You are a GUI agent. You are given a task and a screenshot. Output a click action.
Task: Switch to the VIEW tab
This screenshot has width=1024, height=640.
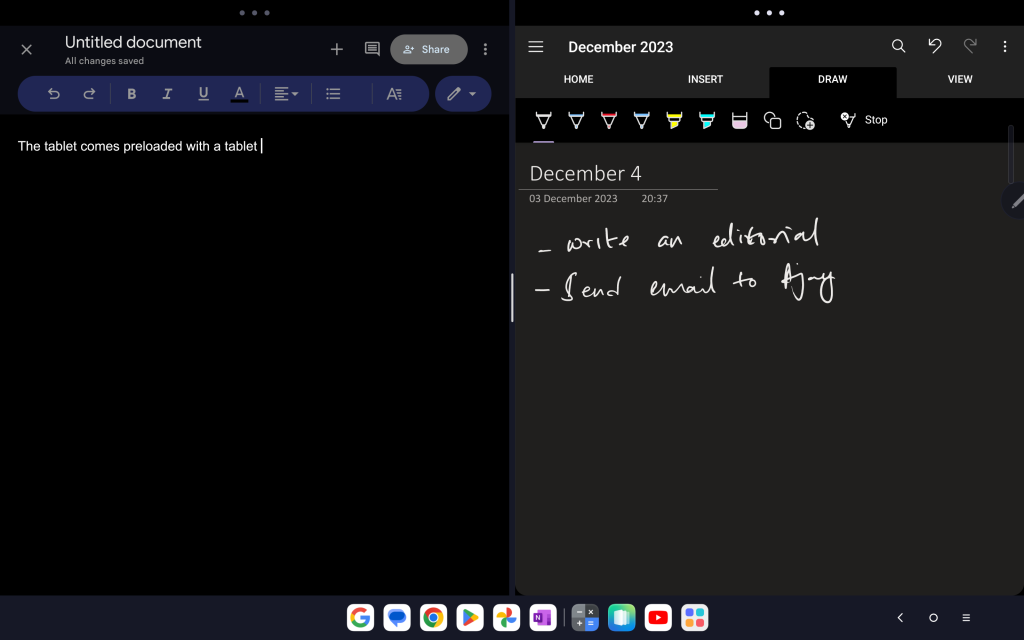(959, 79)
